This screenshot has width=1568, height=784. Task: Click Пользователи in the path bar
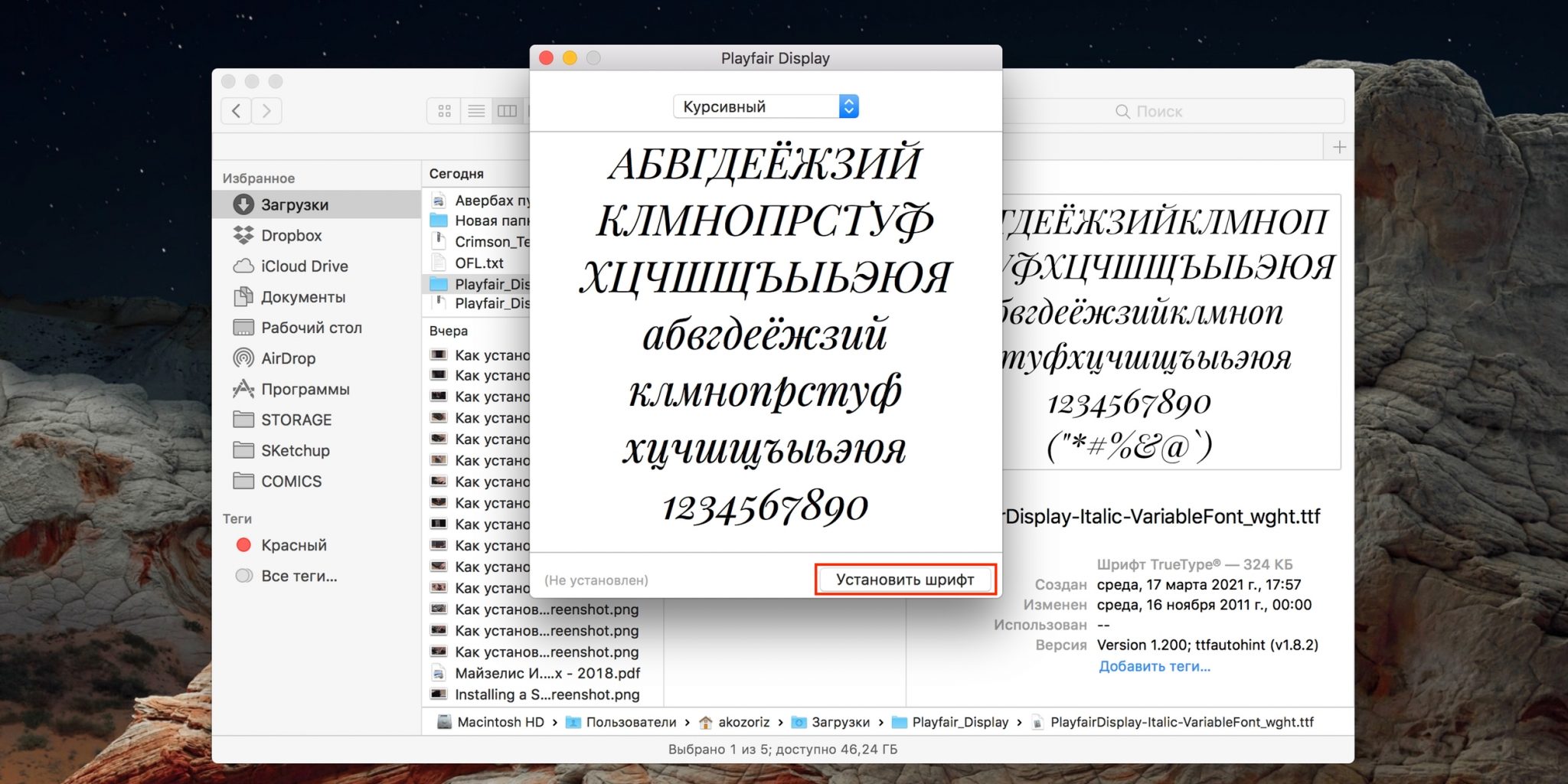coord(621,722)
